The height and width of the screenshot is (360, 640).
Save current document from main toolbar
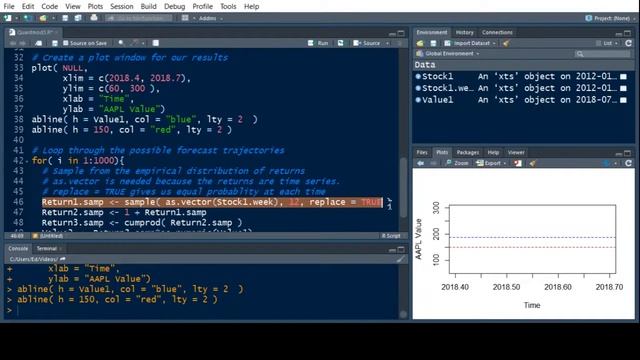pos(65,18)
